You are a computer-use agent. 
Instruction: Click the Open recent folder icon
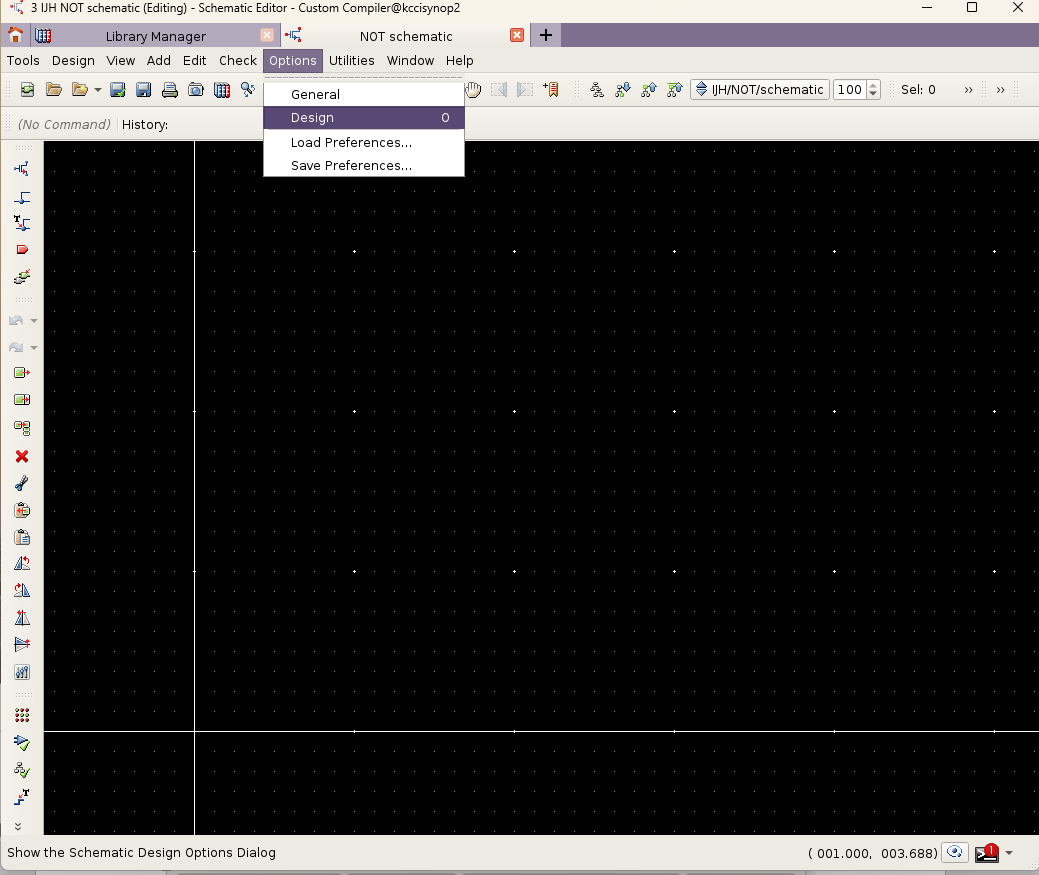click(80, 89)
